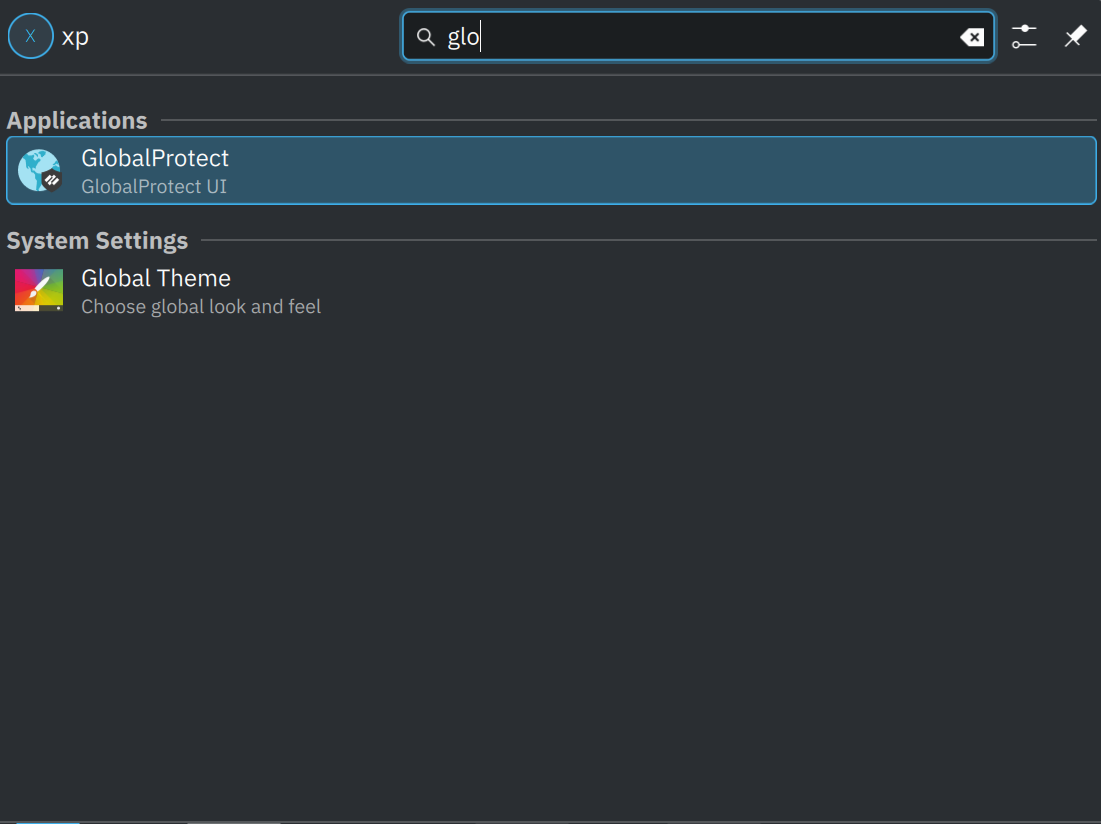The image size is (1101, 824).
Task: Click the user avatar circle
Action: 31,36
